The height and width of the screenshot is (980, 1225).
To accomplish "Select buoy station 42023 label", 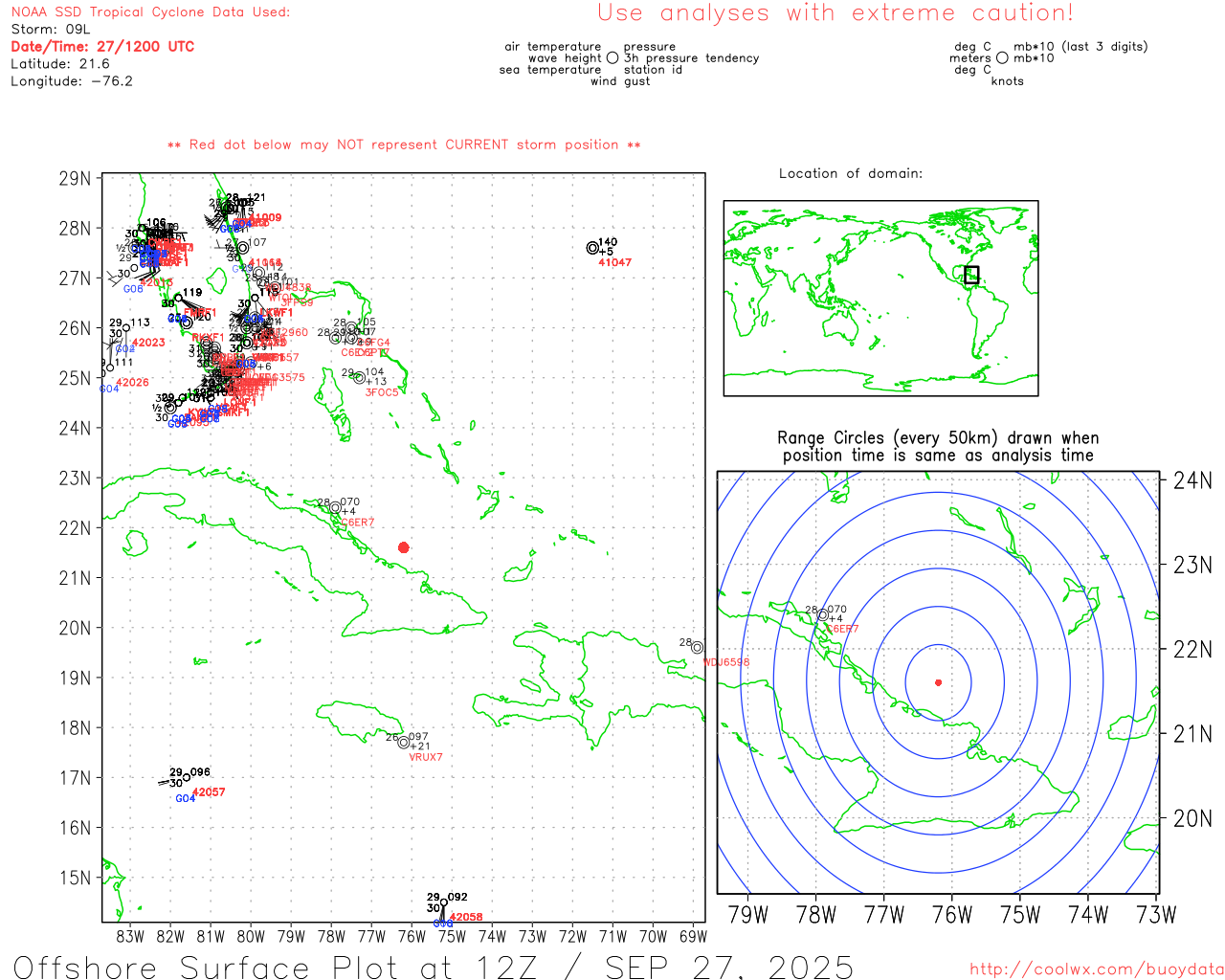I will (x=148, y=343).
